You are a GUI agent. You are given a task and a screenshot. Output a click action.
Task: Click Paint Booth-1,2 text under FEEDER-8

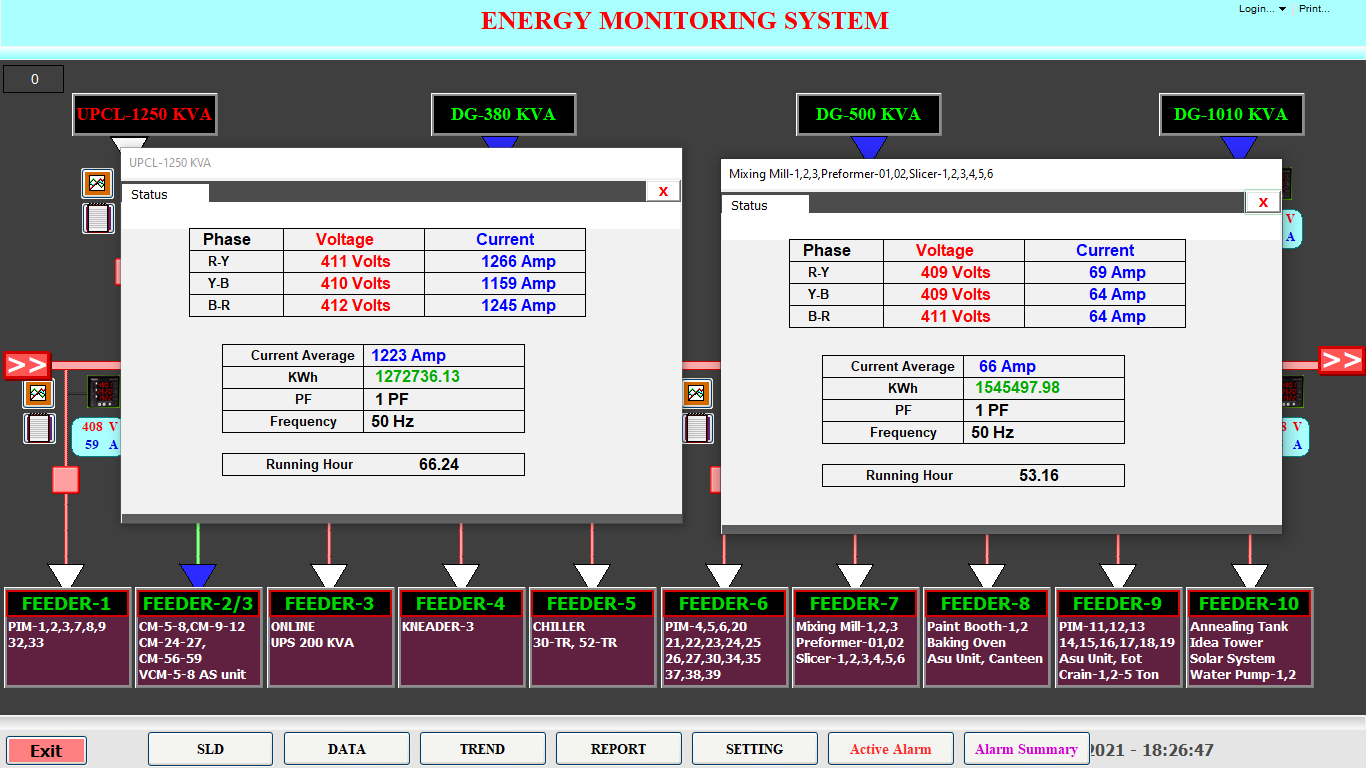pos(977,627)
